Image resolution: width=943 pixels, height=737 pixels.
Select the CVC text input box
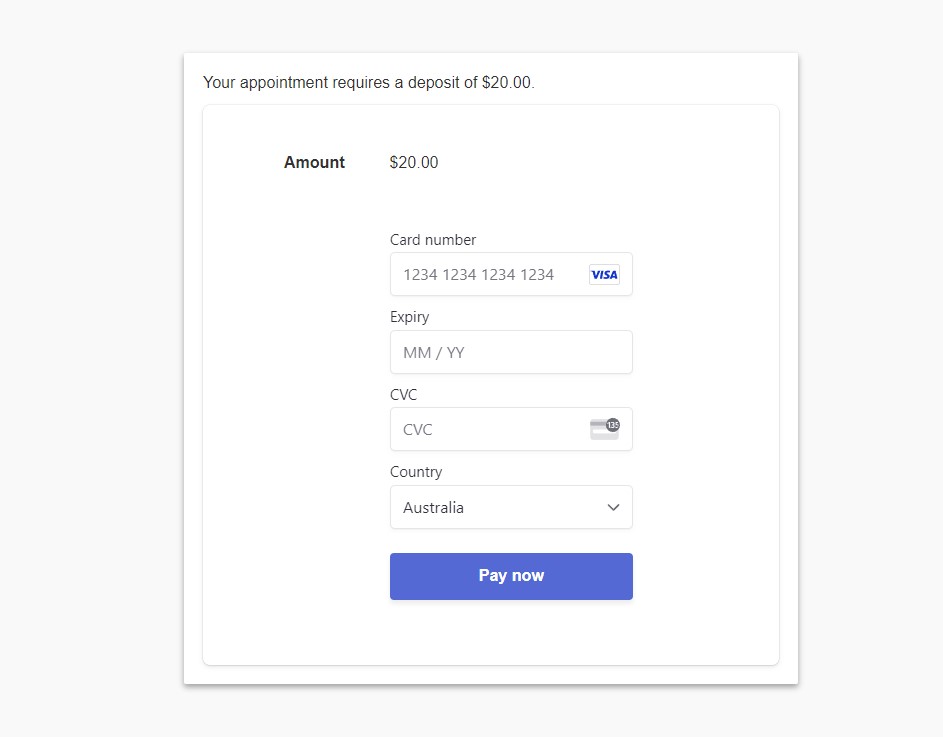coord(490,430)
